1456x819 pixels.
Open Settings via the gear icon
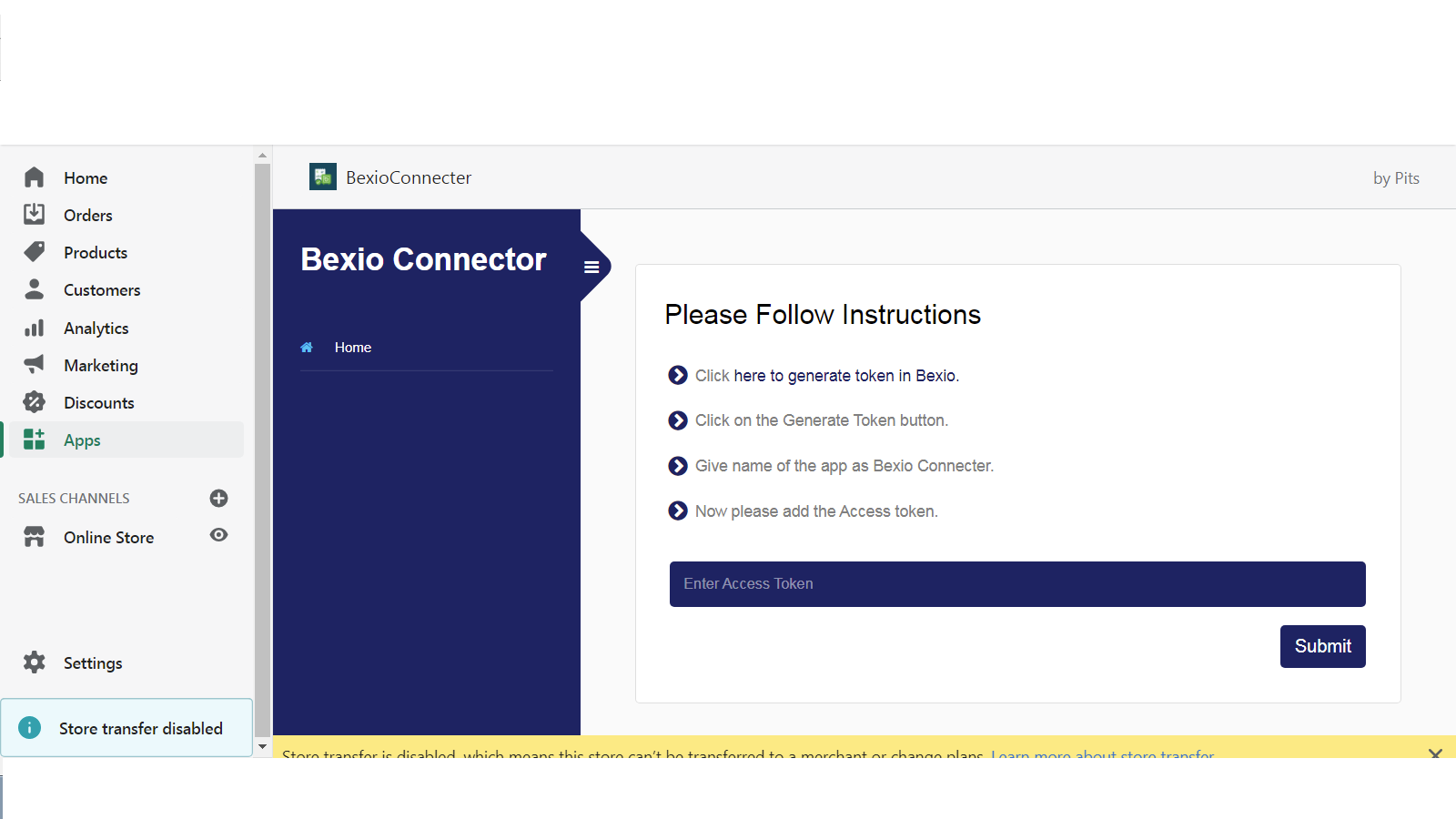34,662
